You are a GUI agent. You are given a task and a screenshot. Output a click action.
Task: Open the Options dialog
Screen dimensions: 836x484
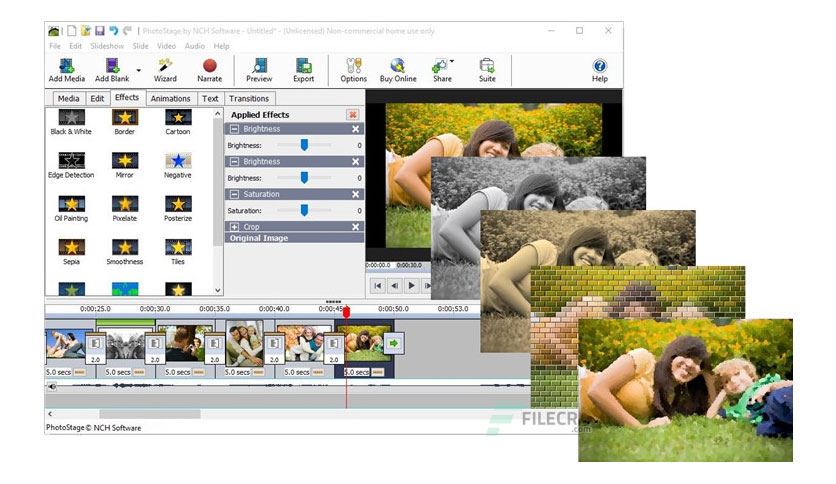click(x=353, y=70)
